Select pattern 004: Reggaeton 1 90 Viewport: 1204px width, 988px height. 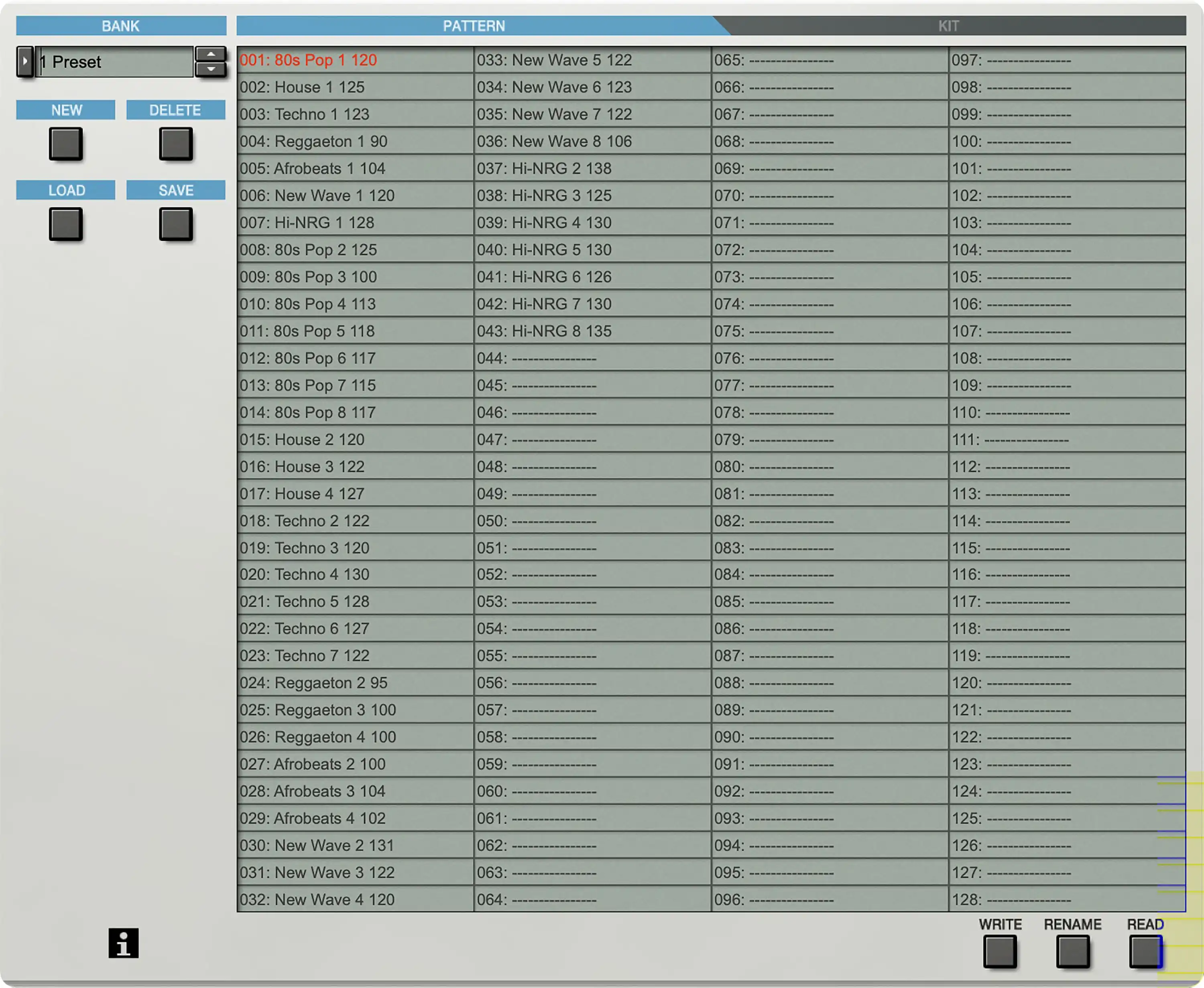355,141
